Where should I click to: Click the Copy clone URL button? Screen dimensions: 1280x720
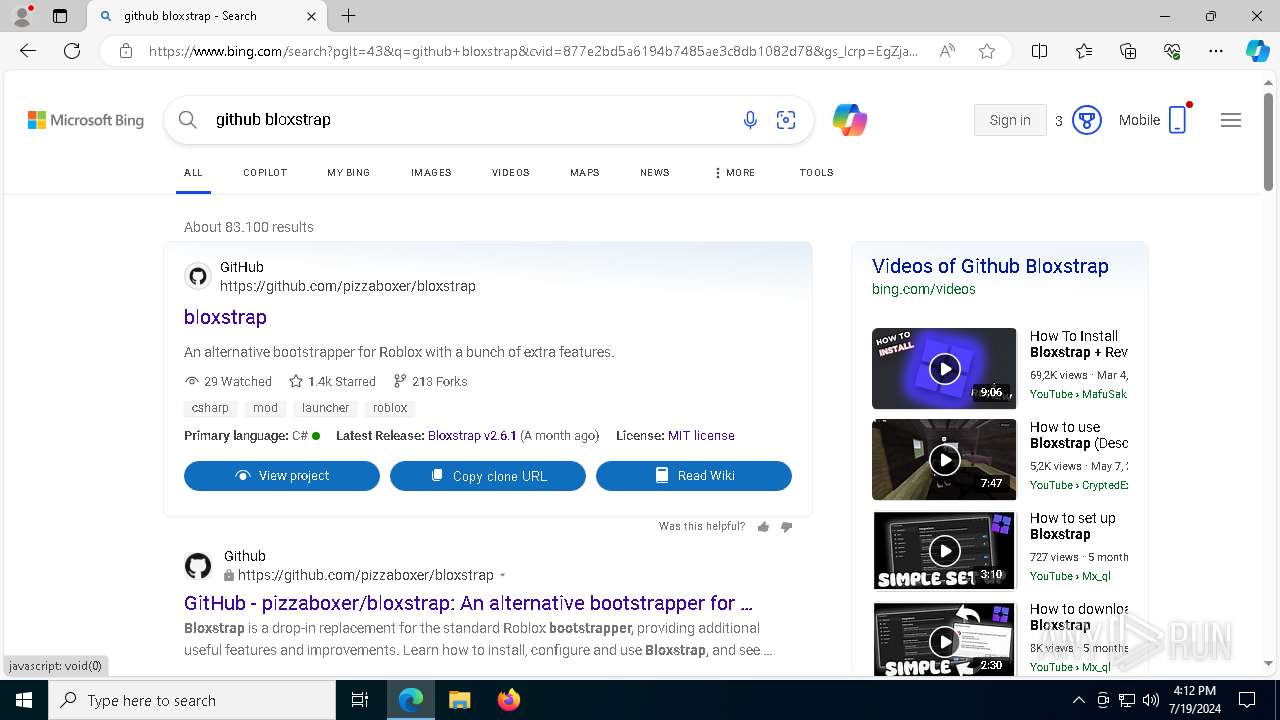(x=488, y=476)
